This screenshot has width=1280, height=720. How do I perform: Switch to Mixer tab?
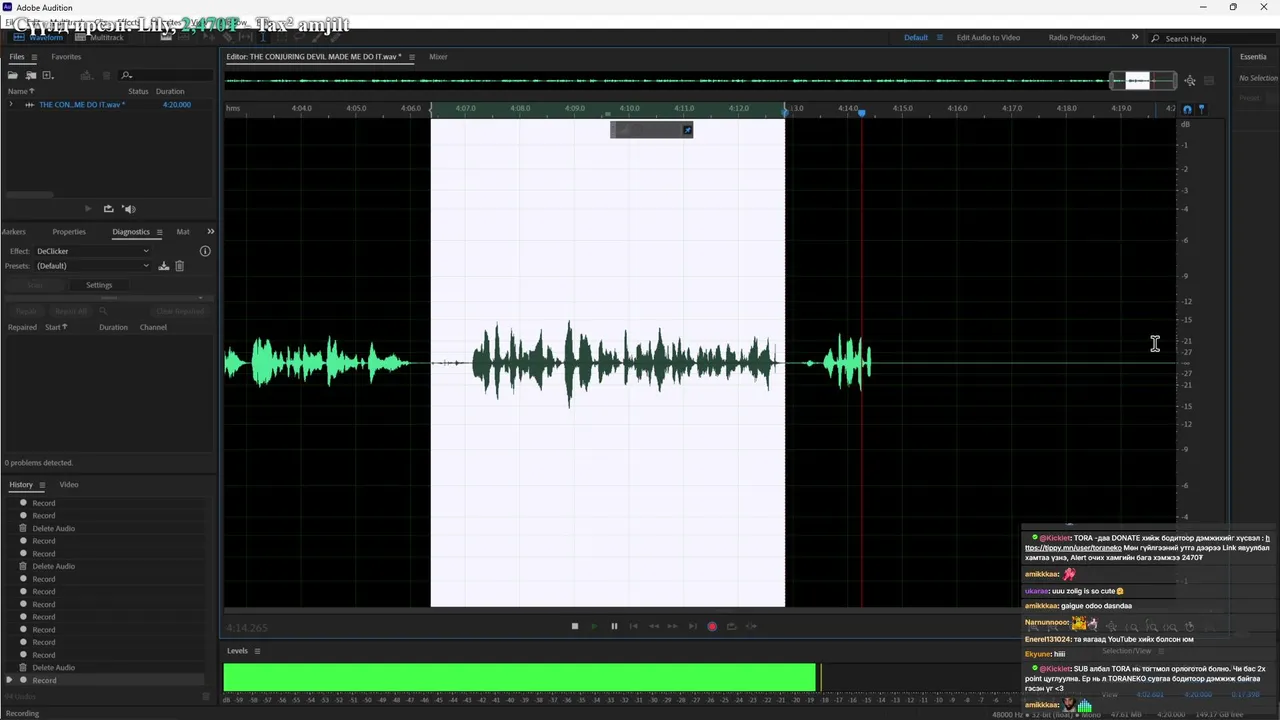(x=438, y=57)
